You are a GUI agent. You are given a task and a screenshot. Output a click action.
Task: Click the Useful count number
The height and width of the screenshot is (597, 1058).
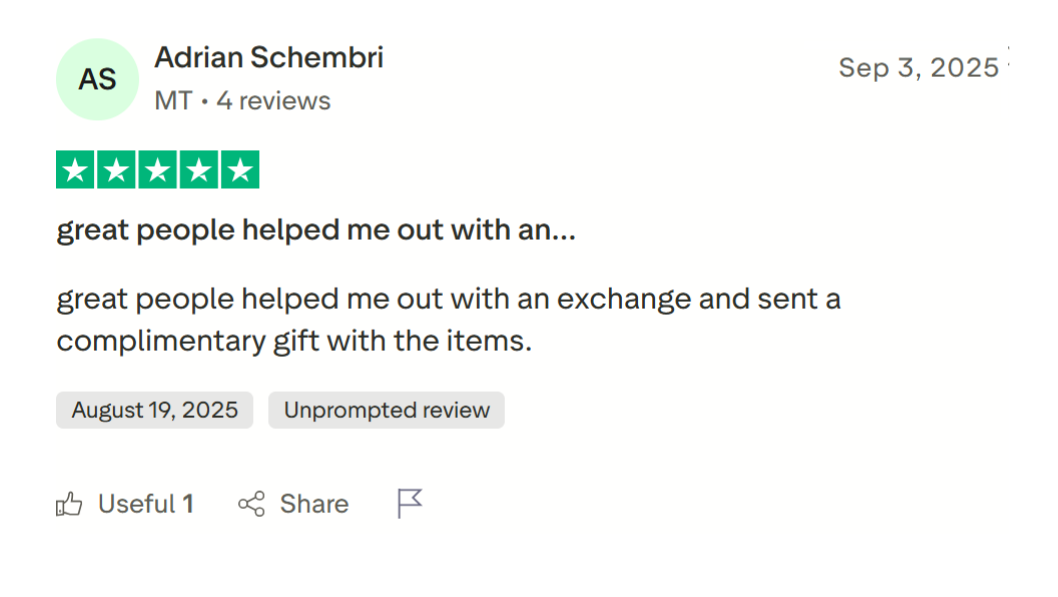tap(188, 504)
